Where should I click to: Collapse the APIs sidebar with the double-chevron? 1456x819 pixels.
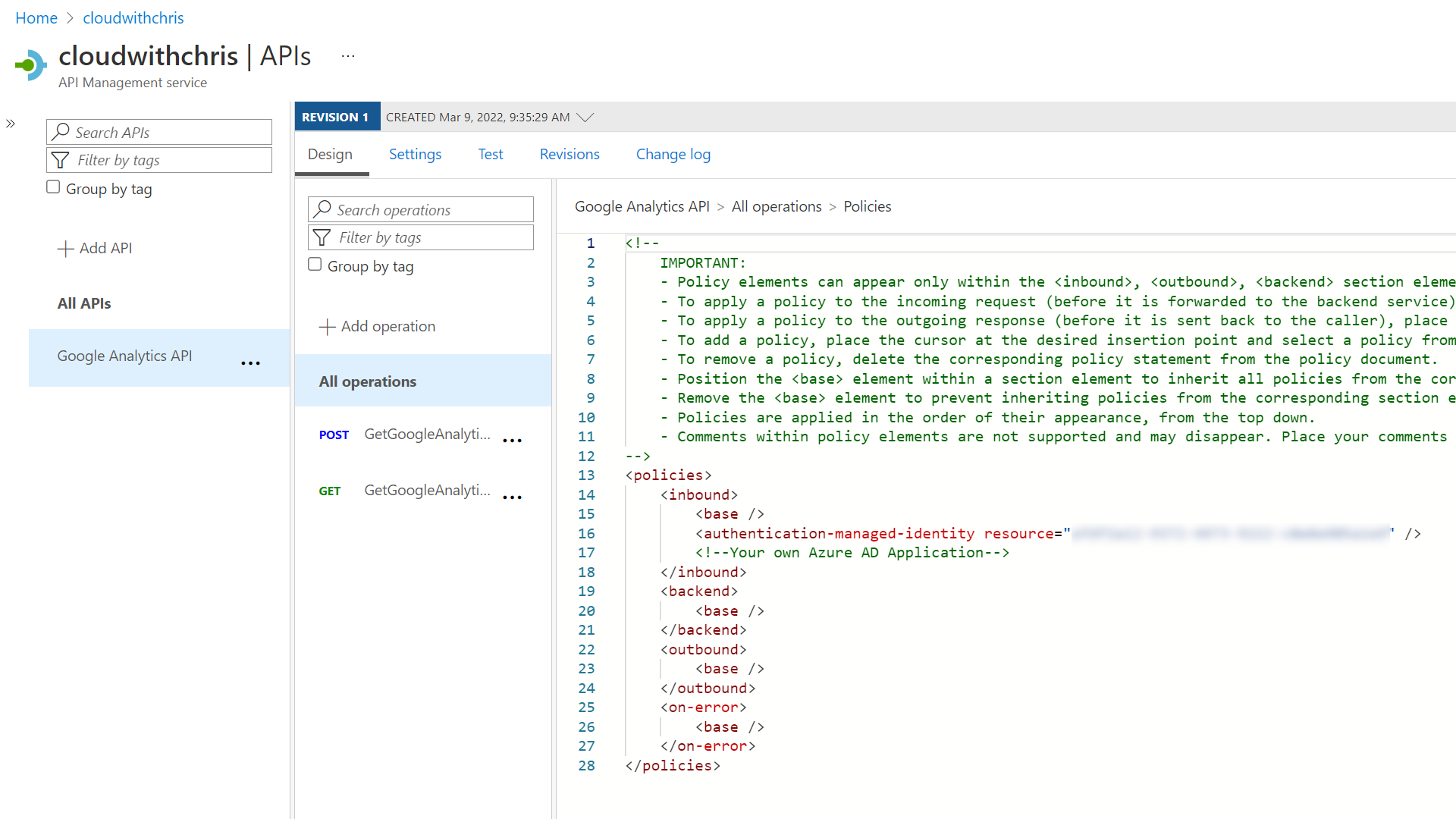point(11,124)
